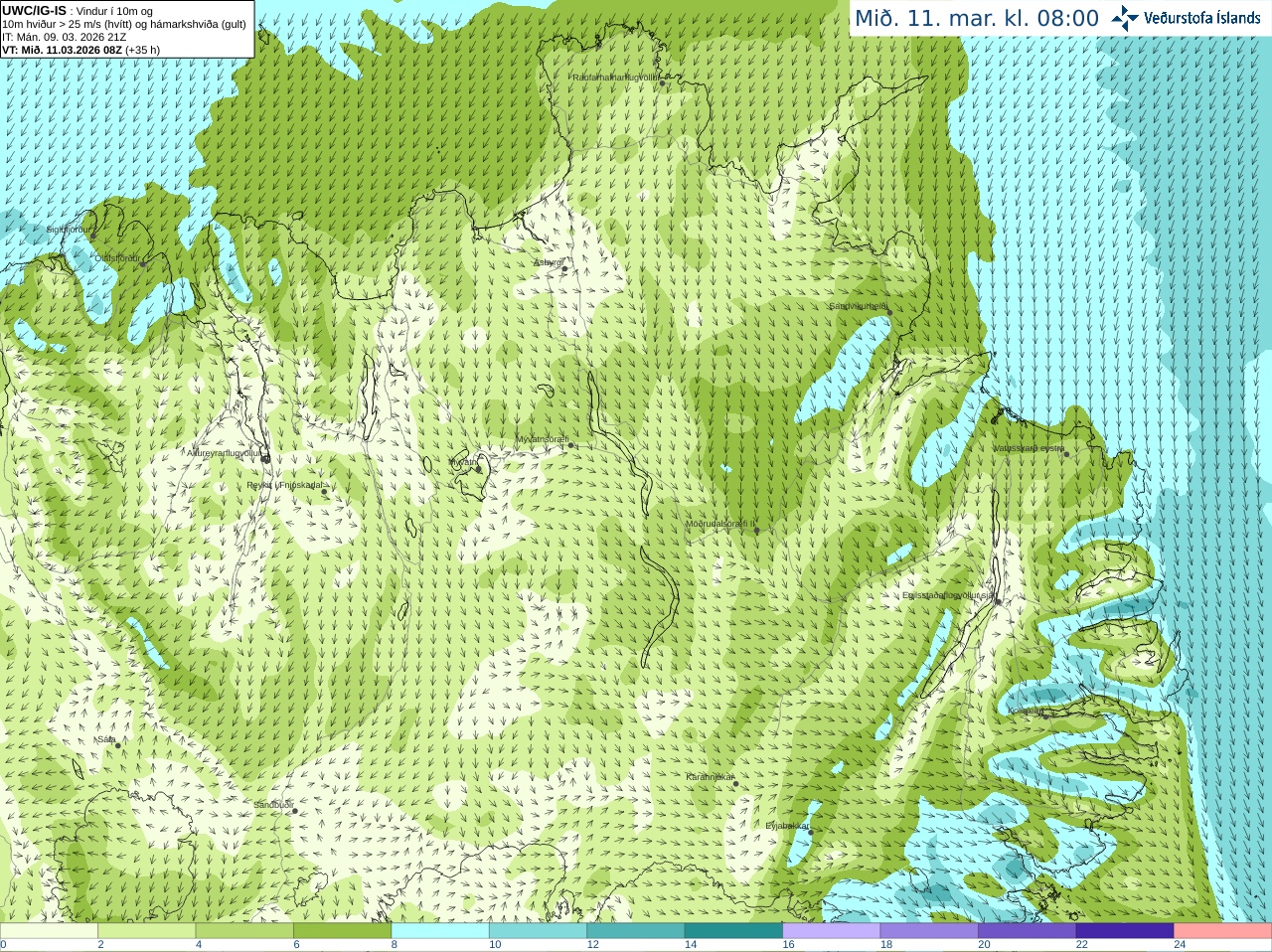Select the Vatnsskarð eystra station marker

click(1066, 454)
